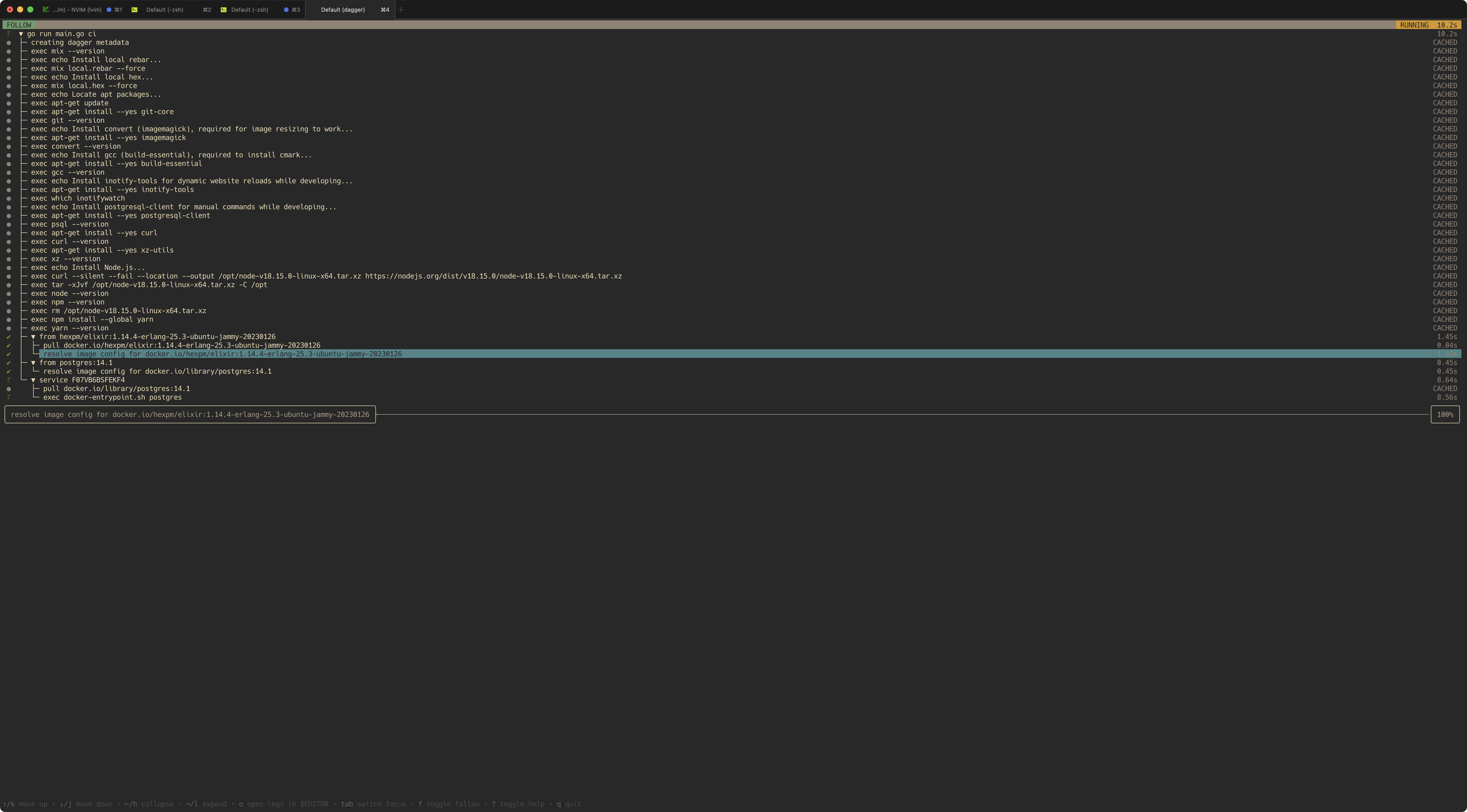Select 'exec rm /opt/node-v18.15.0-linux-x64.tar.xz' row
Screen dimensions: 1467x812
(732, 311)
